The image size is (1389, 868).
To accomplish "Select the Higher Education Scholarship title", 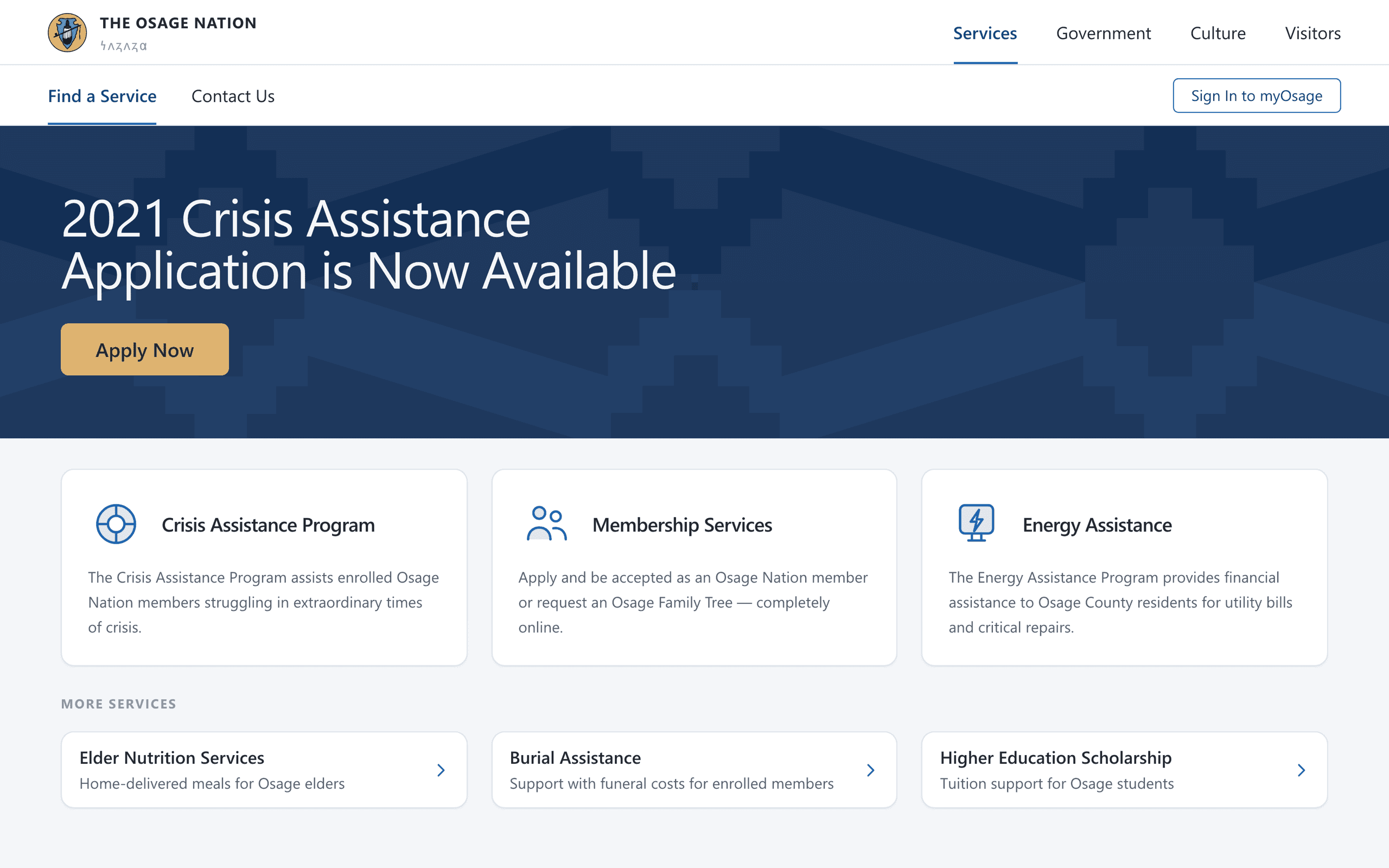I will pos(1055,758).
